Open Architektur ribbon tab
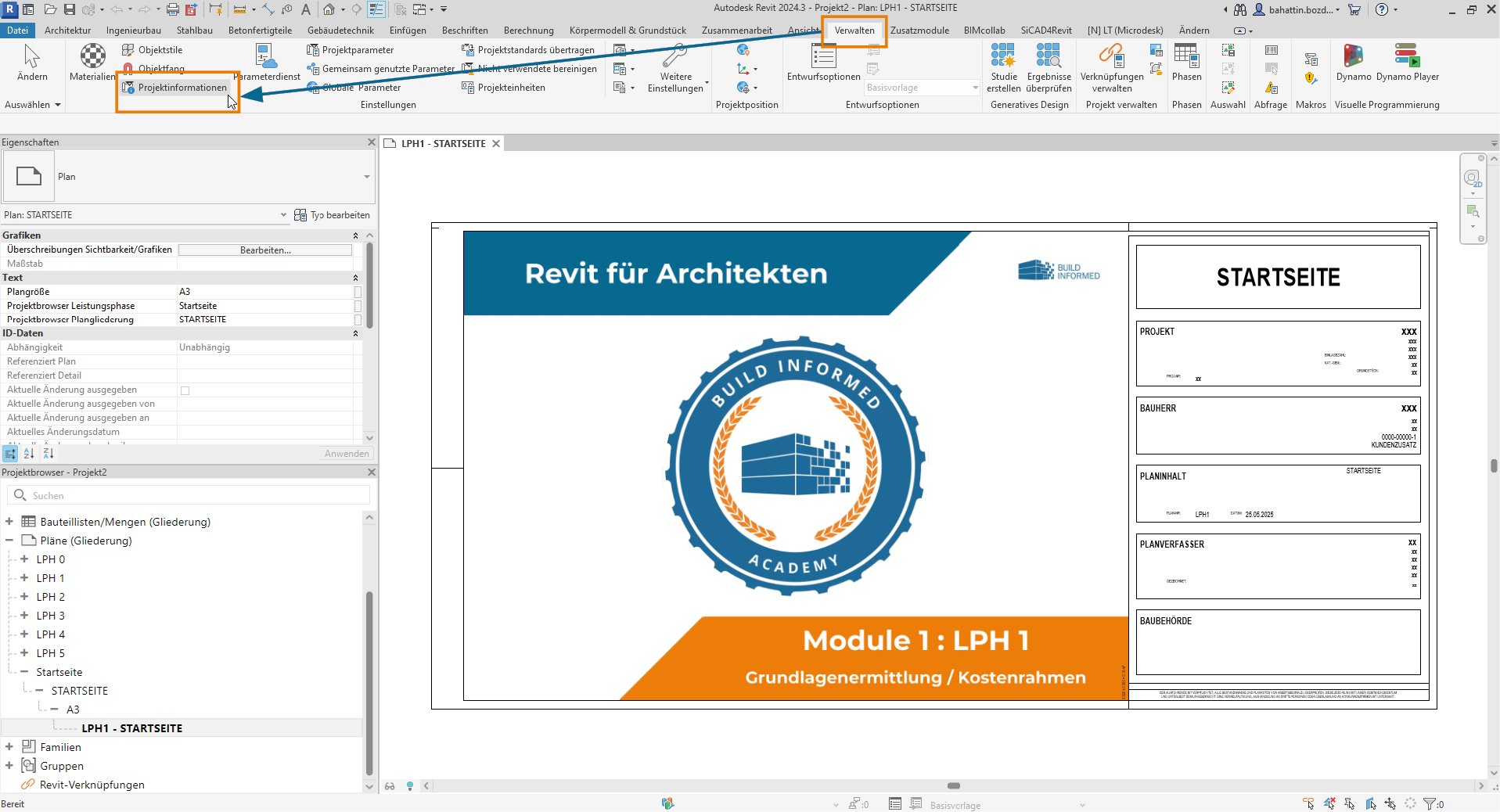1500x812 pixels. [67, 31]
